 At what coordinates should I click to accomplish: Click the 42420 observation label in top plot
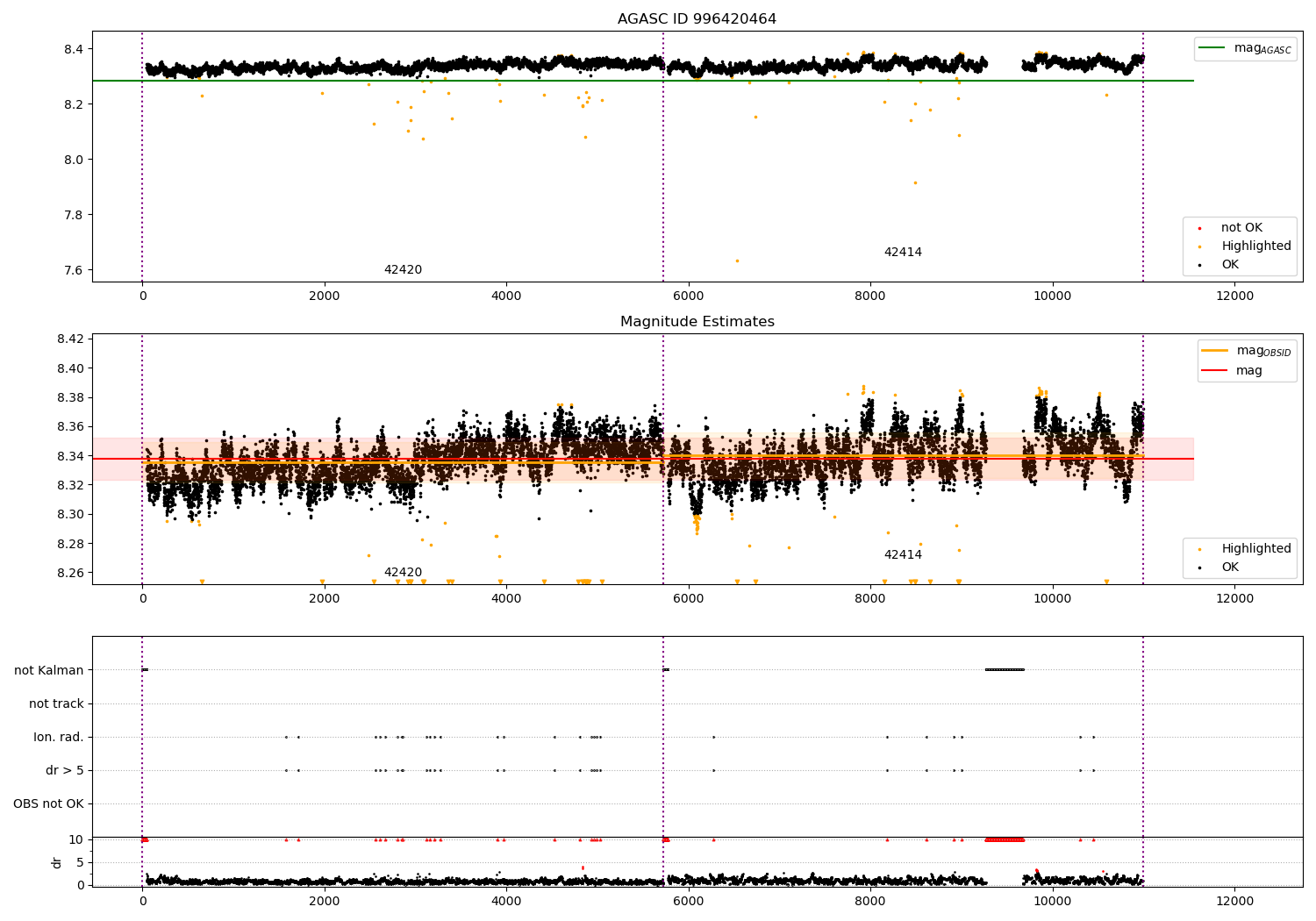point(403,270)
